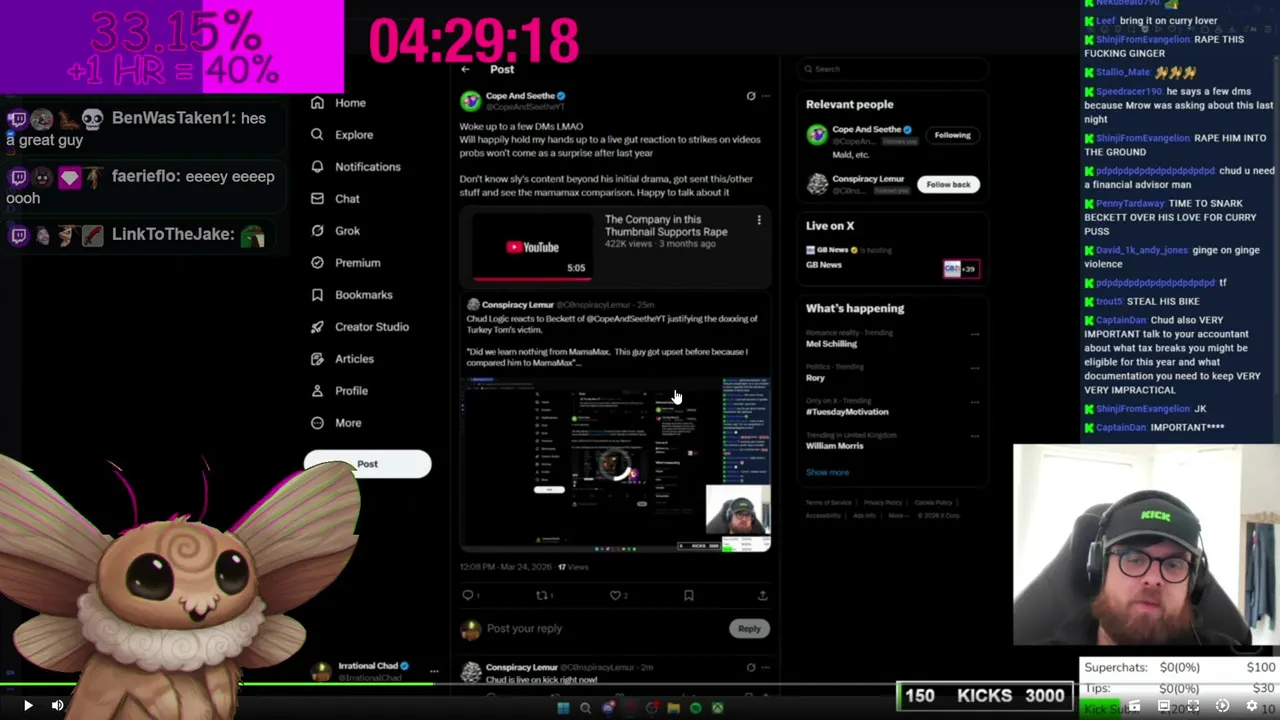
Task: Open the Articles icon
Action: click(x=317, y=359)
